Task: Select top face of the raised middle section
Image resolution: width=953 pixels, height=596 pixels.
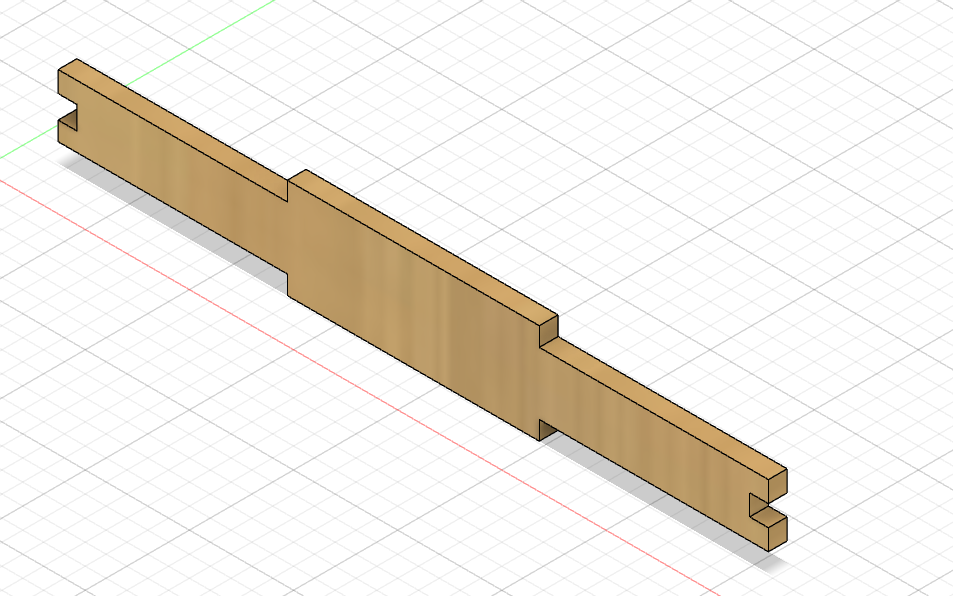Action: [423, 247]
